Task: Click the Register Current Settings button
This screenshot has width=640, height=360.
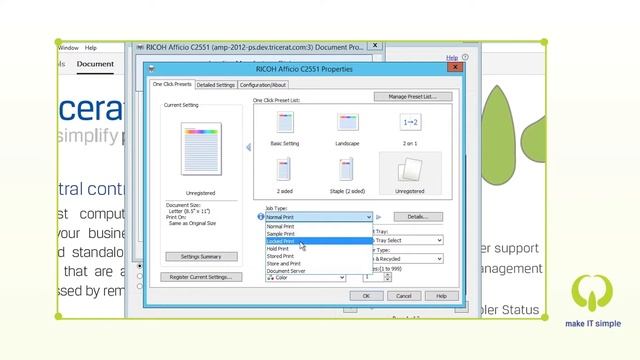Action: pyautogui.click(x=201, y=277)
